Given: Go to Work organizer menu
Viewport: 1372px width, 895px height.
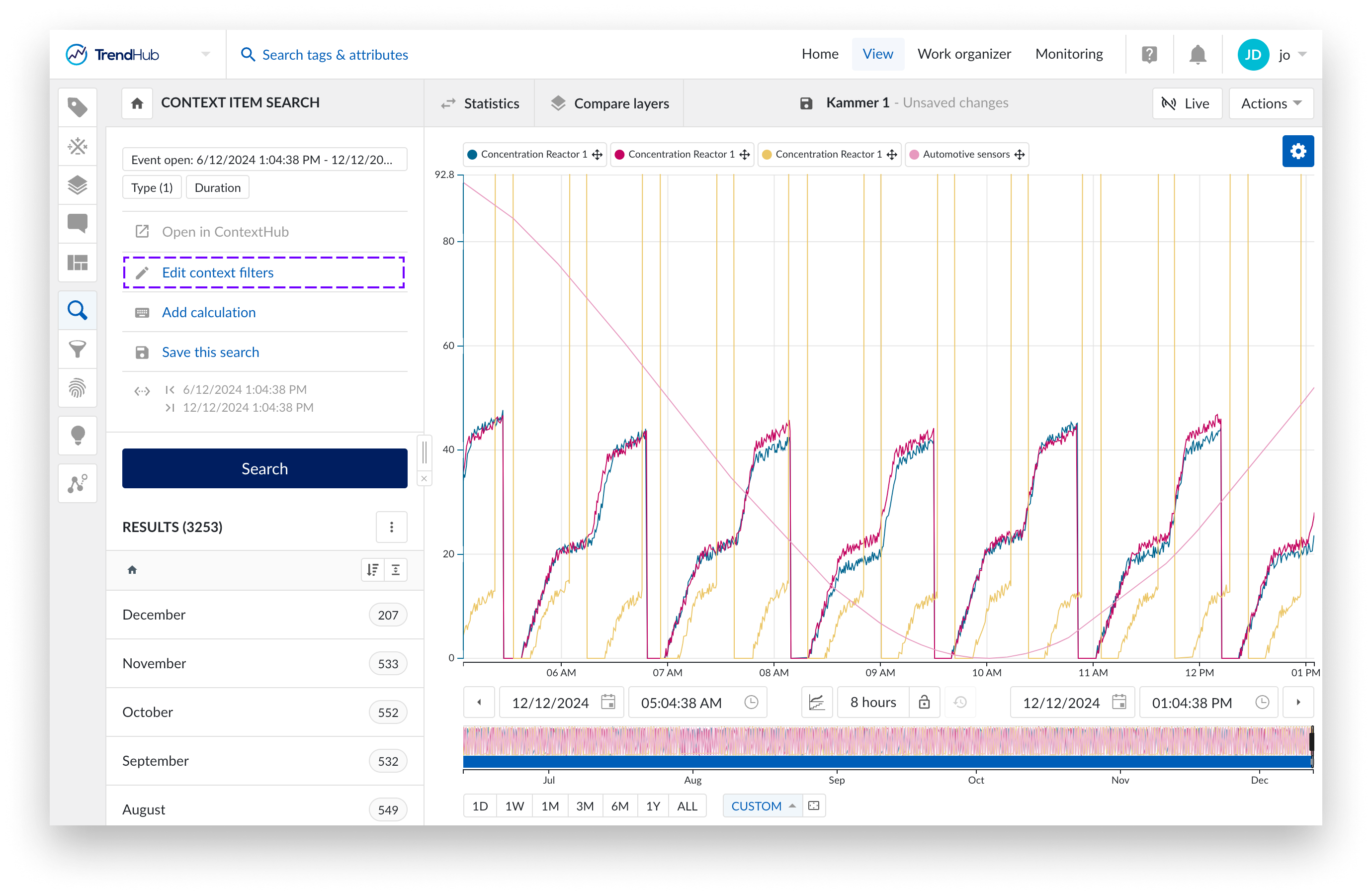Looking at the screenshot, I should (964, 54).
